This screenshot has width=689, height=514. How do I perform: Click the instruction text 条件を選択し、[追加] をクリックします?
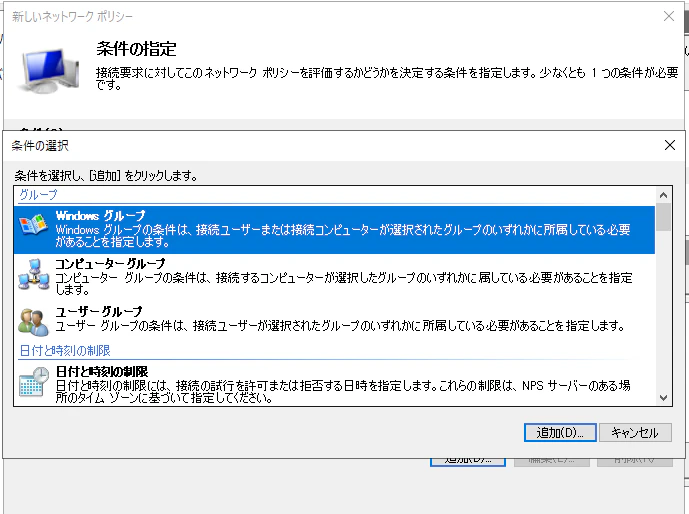pos(106,176)
